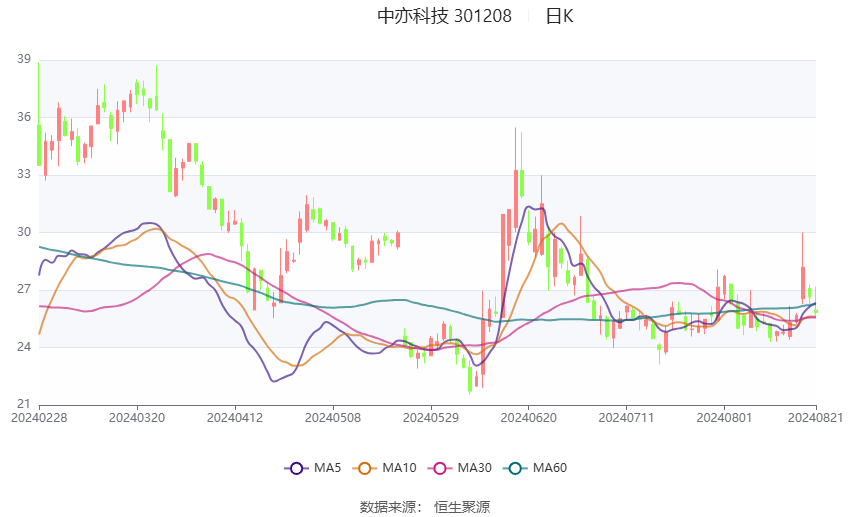Click the 21 price axis label
850x517 pixels.
tap(24, 404)
